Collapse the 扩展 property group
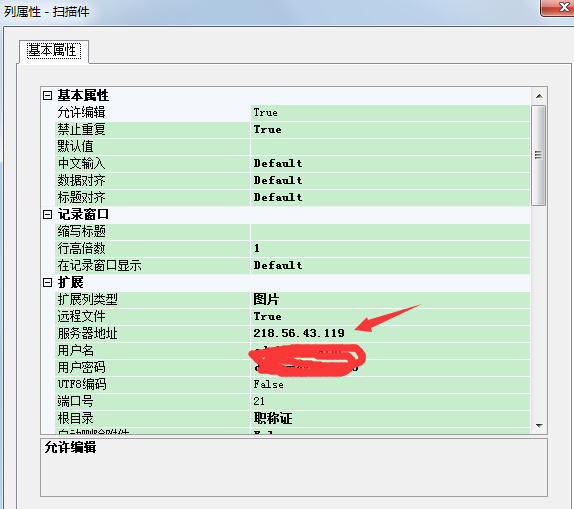The image size is (574, 509). pos(48,283)
